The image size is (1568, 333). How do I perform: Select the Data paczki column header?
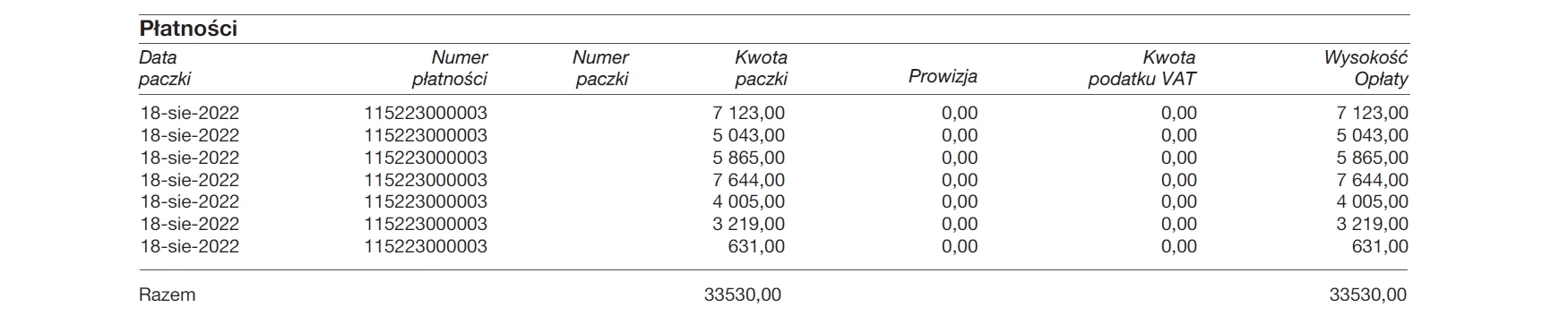[x=166, y=68]
